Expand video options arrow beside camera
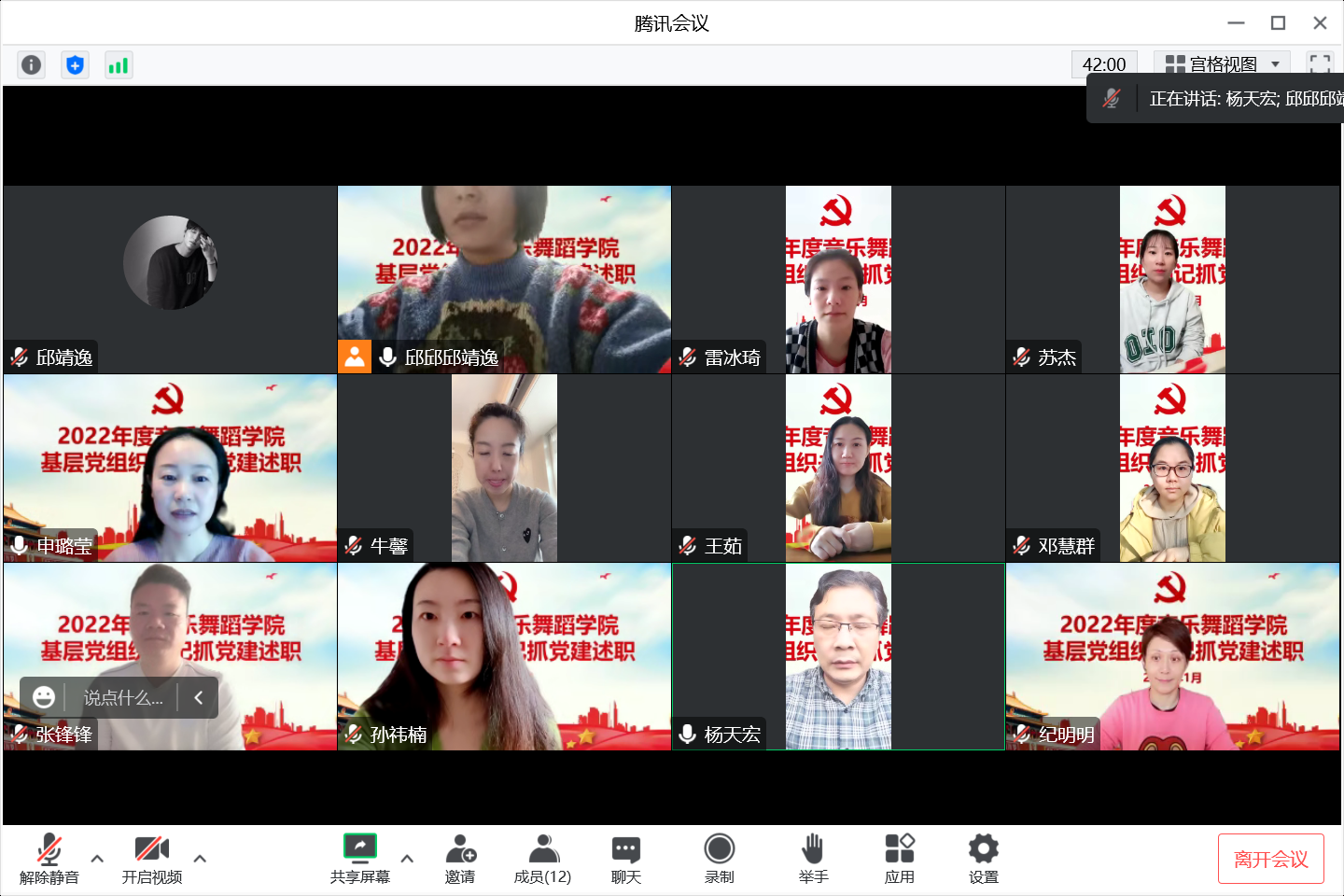 click(200, 858)
